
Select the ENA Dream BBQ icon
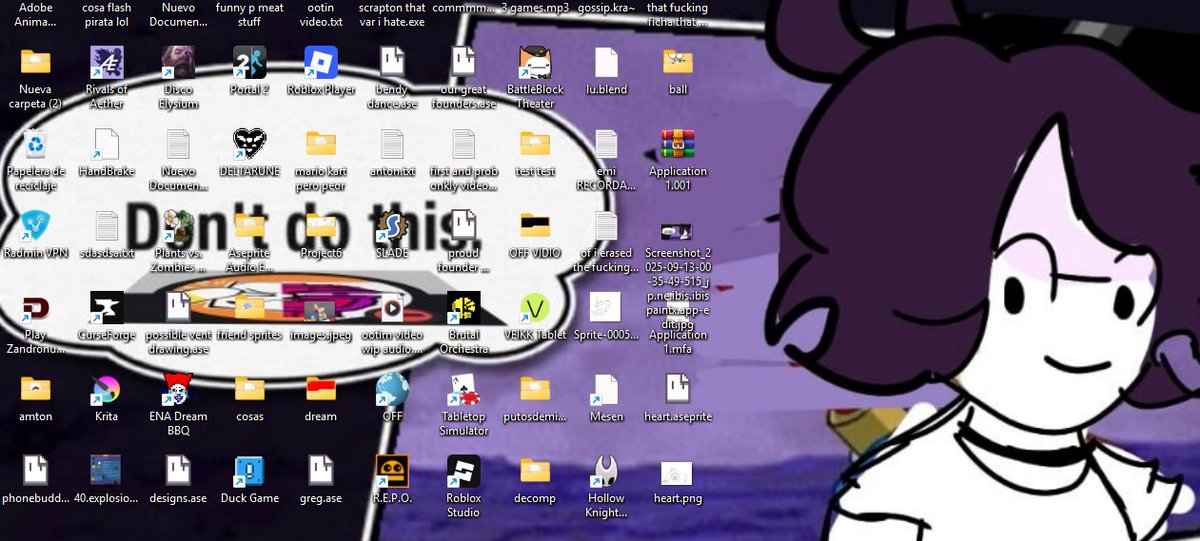coord(178,389)
